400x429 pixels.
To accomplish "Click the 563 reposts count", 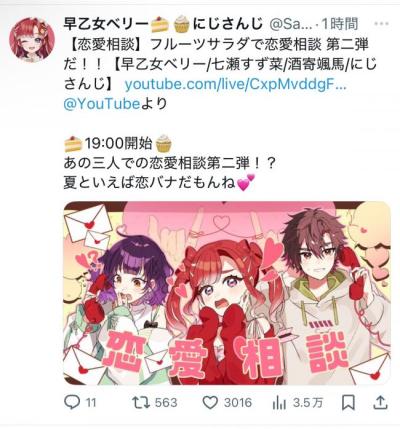I will pos(166,403).
